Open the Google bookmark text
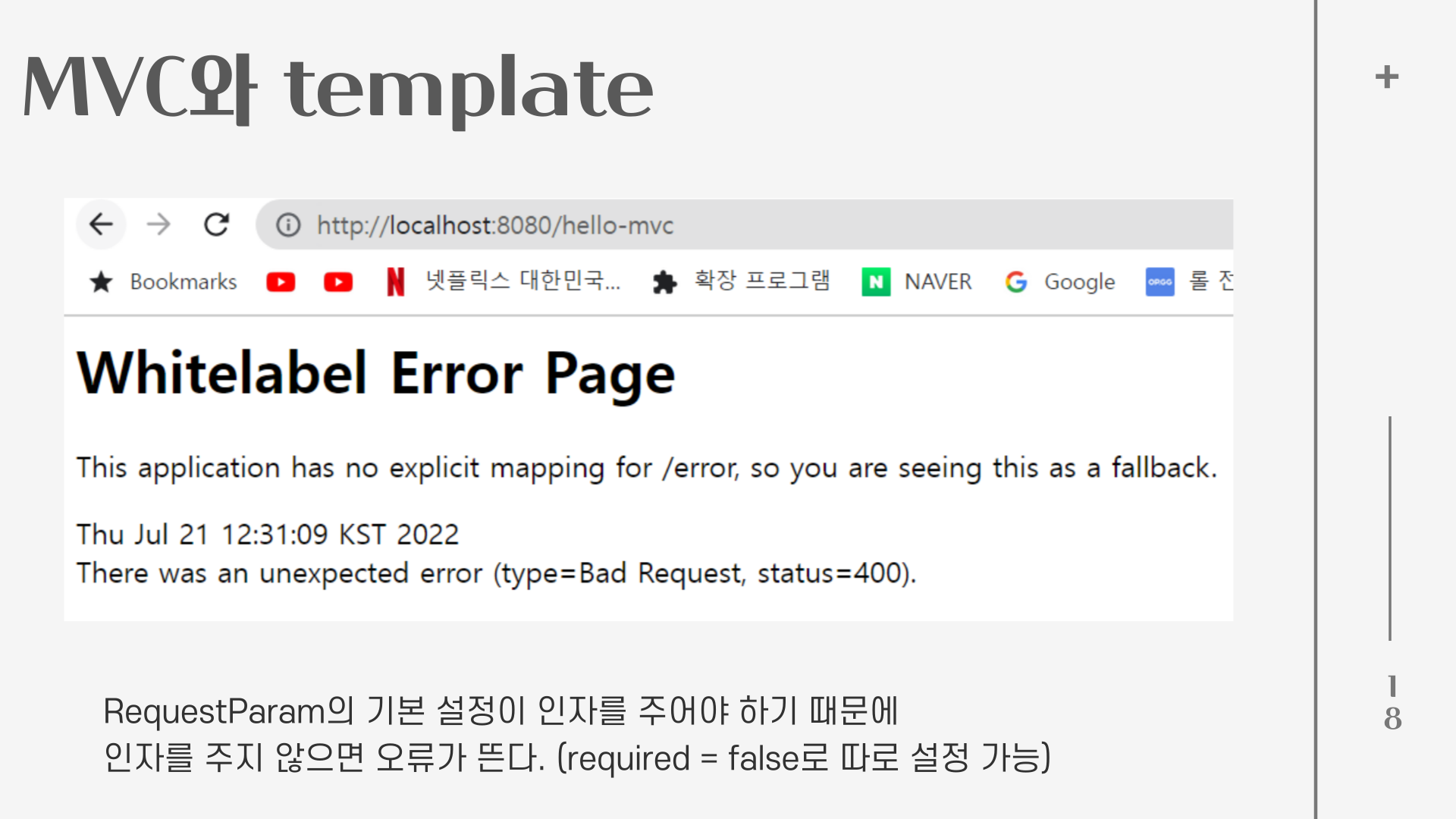The height and width of the screenshot is (819, 1456). coord(1079,282)
